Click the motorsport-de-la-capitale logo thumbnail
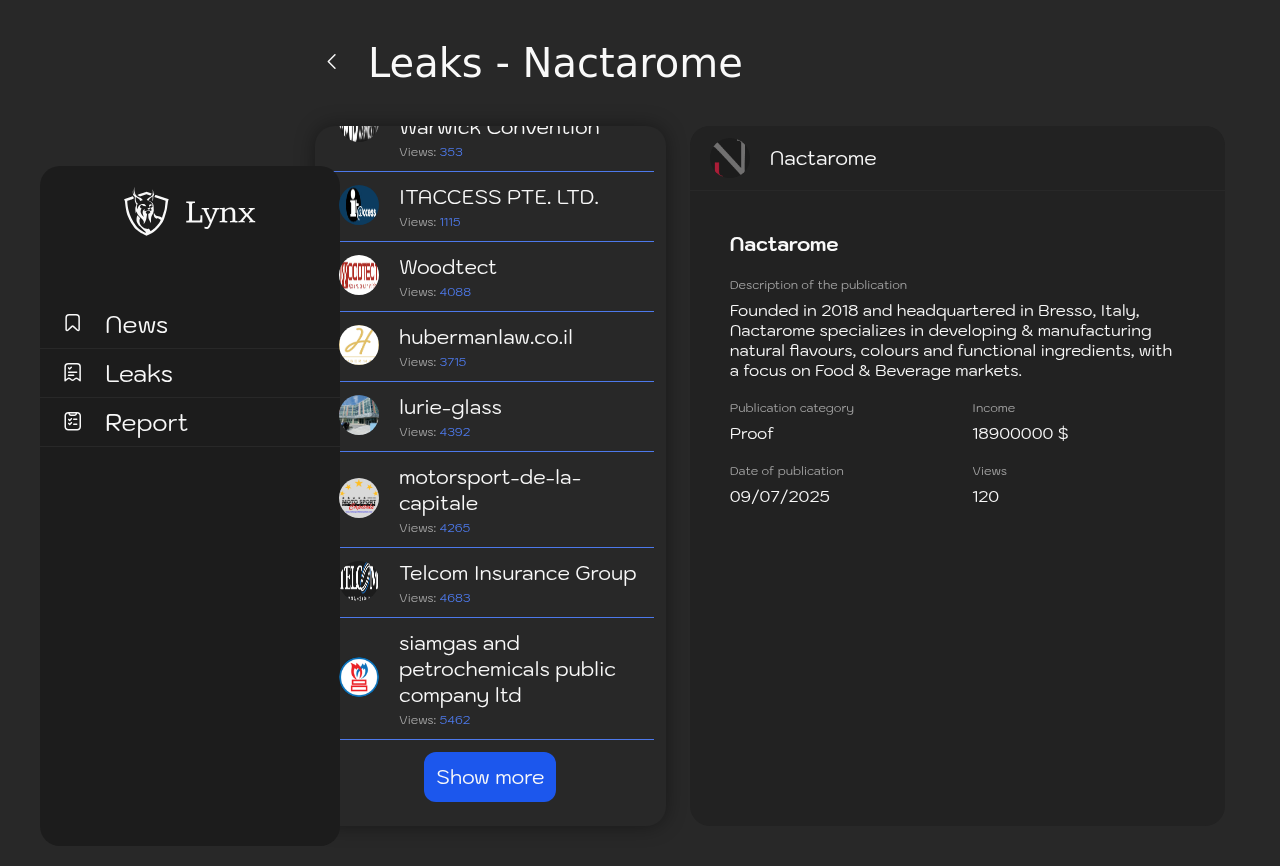1280x866 pixels. click(359, 498)
